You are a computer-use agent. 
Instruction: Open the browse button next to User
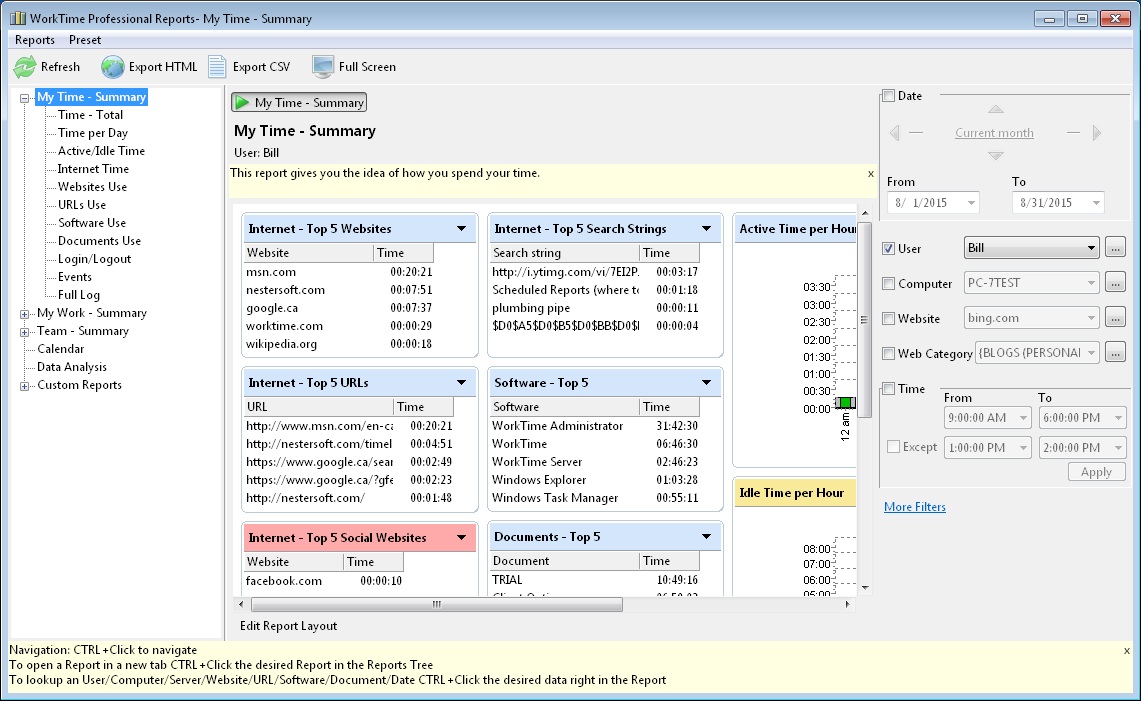(x=1115, y=247)
